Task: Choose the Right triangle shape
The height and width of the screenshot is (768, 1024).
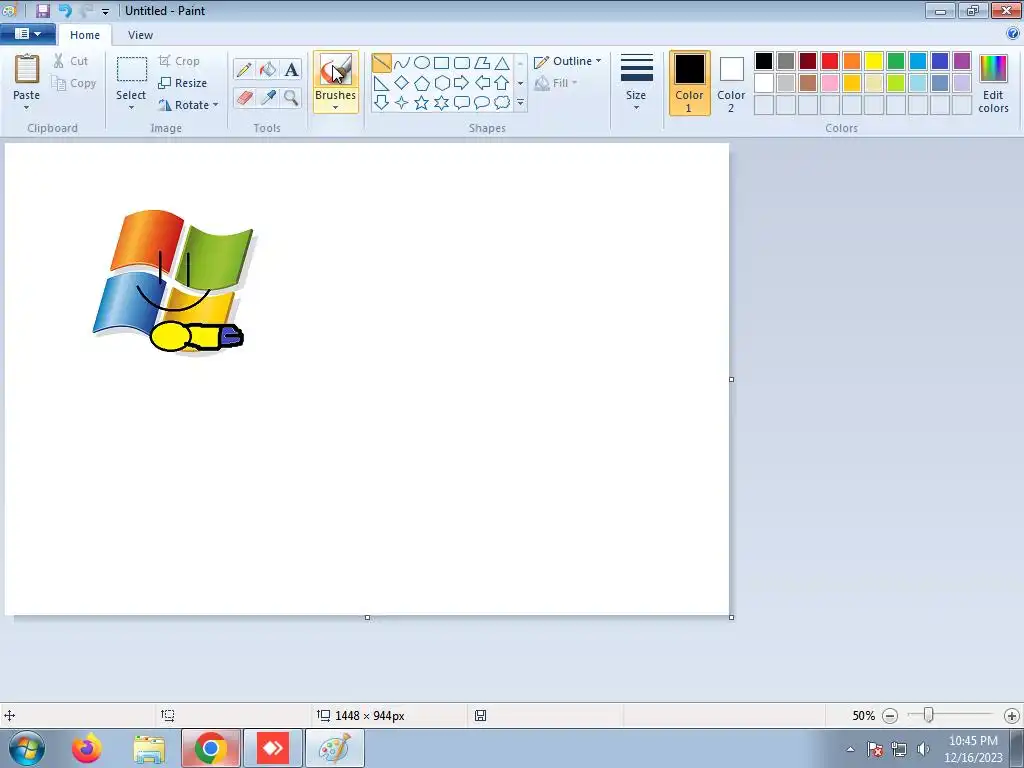Action: pos(381,83)
